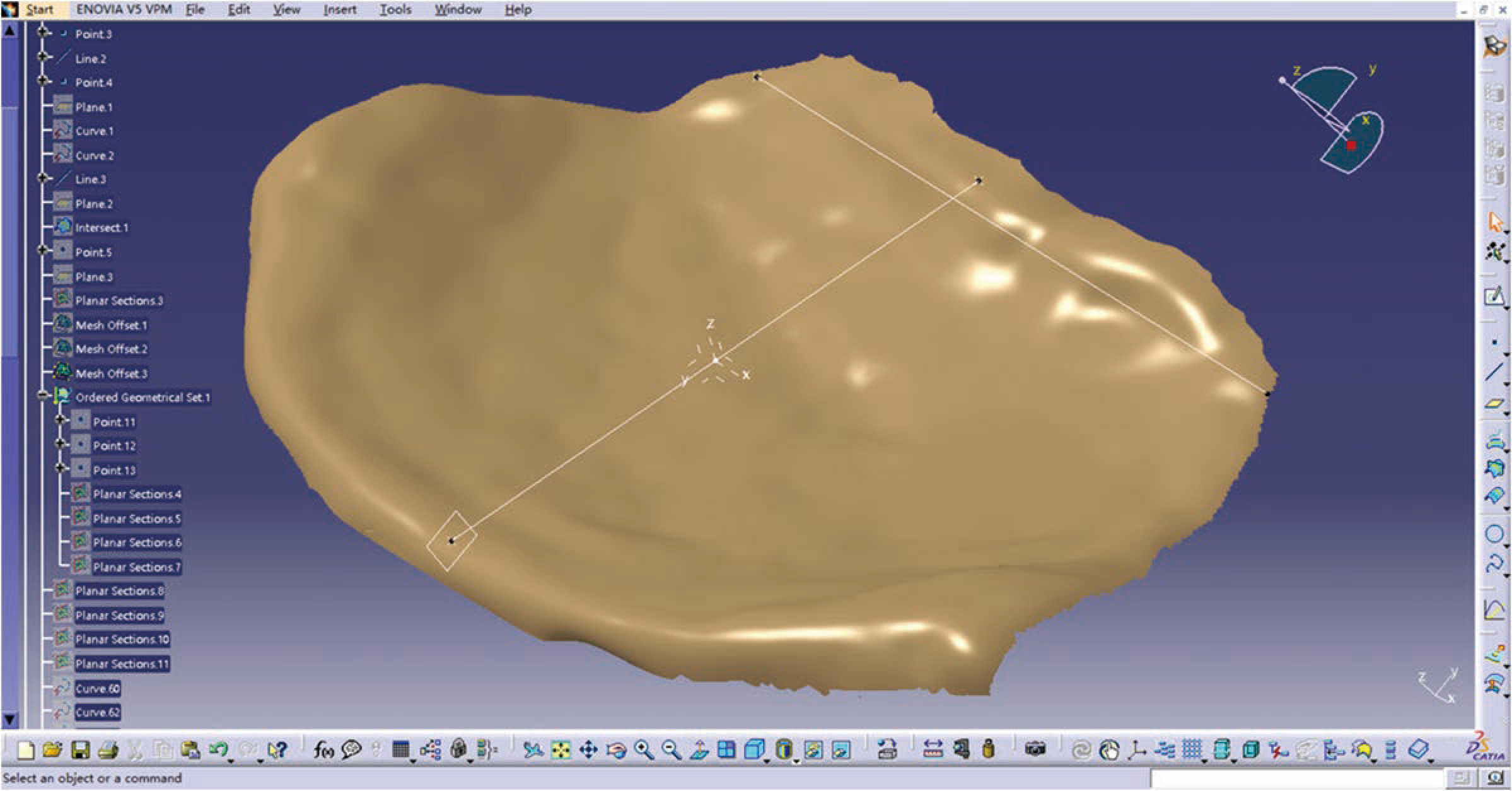1512x791 pixels.
Task: Select the Circle tool in right toolbar
Action: coord(1494,534)
